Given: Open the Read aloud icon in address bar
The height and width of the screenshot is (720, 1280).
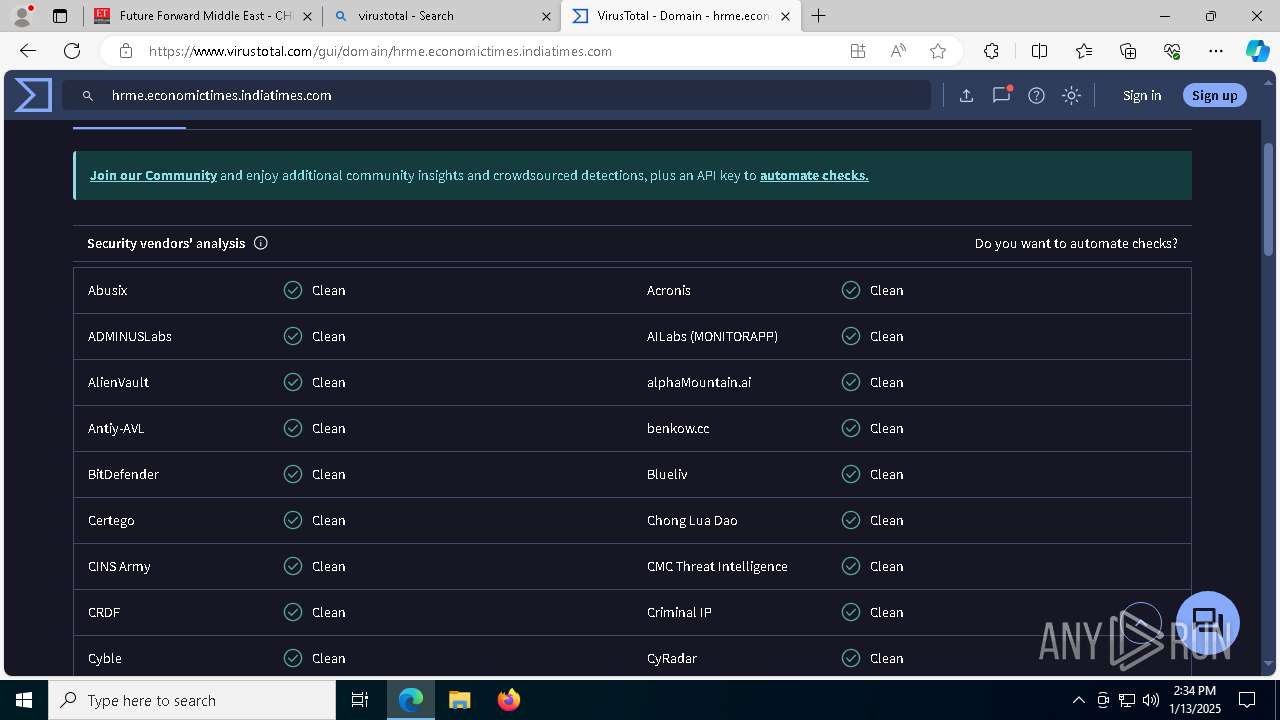Looking at the screenshot, I should tap(898, 51).
